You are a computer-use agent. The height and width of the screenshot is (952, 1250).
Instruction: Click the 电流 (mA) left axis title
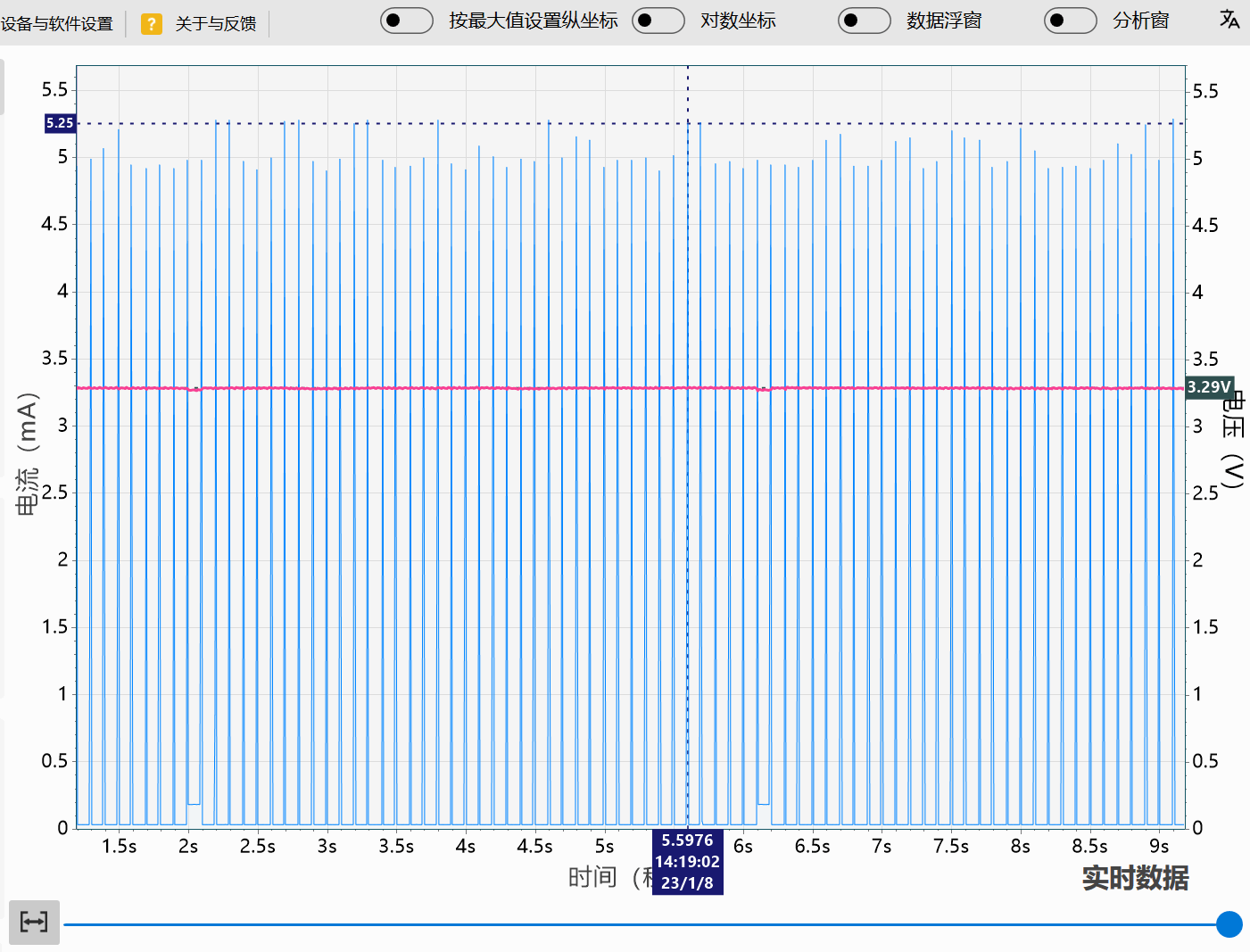28,454
